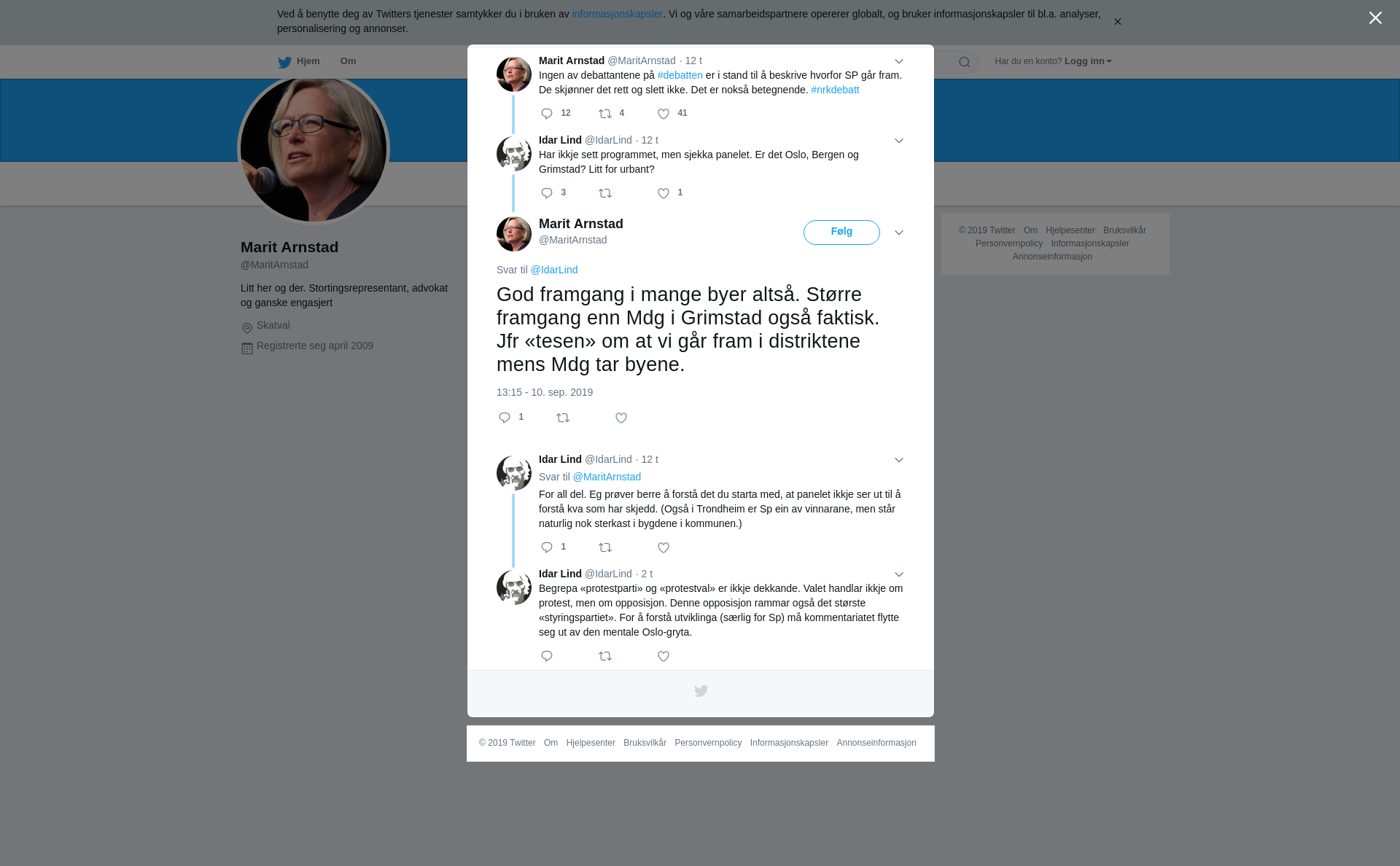1400x866 pixels.
Task: Like the main tweet dated 10. sep. 2019
Action: click(621, 418)
